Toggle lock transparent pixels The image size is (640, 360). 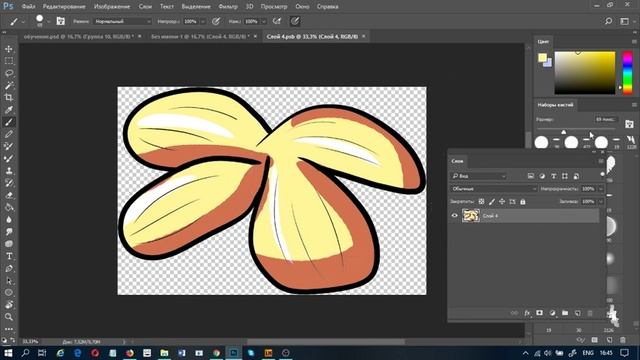(482, 202)
